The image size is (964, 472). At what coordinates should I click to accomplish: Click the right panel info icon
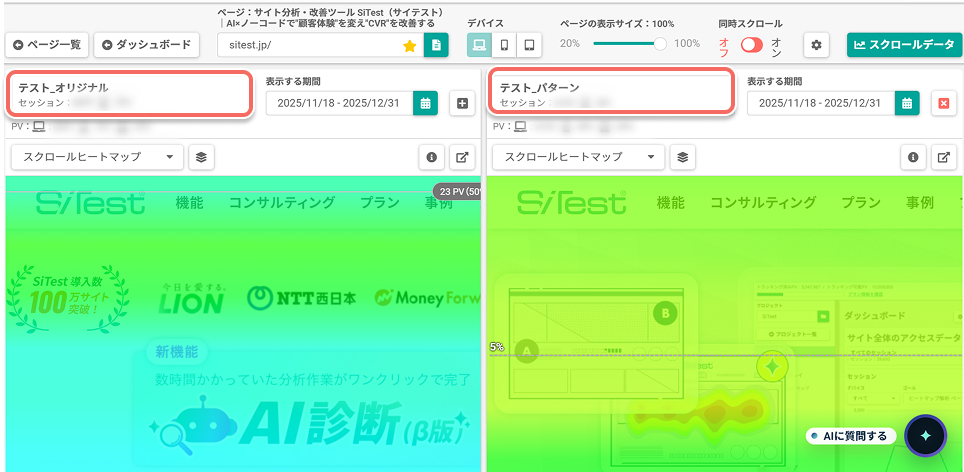click(x=914, y=157)
